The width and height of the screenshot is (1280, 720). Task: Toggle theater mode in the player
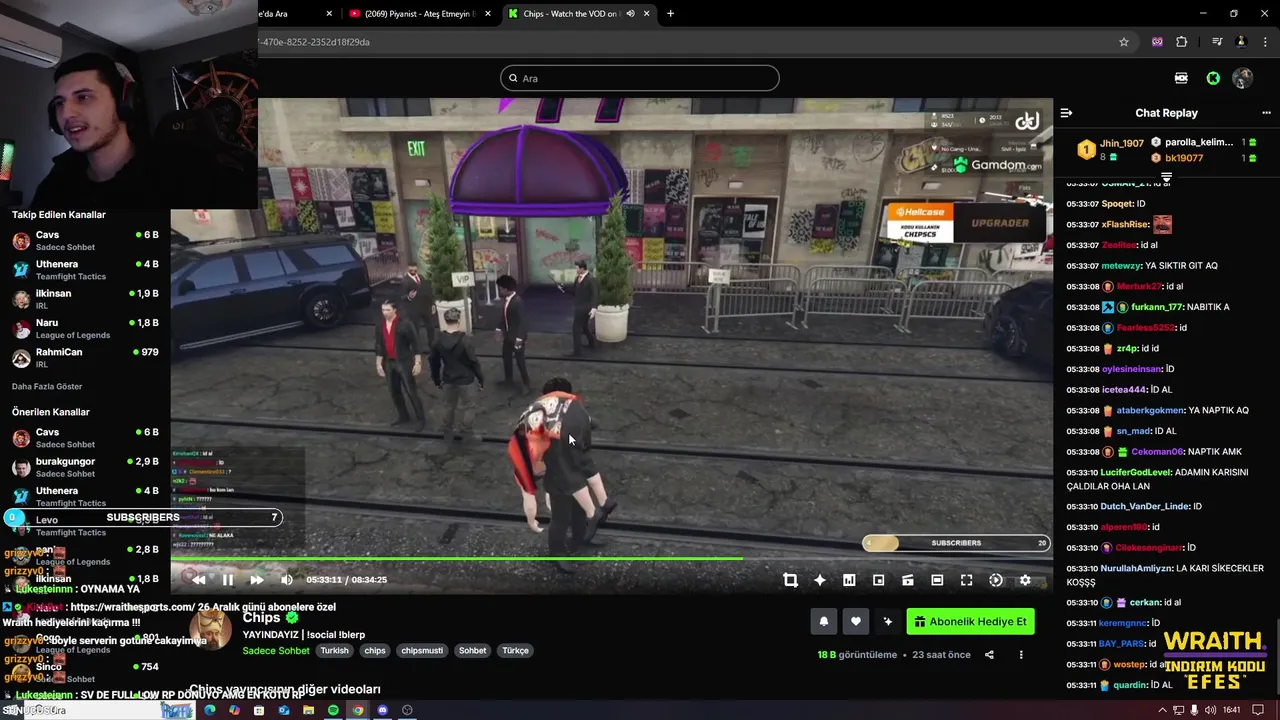(937, 580)
